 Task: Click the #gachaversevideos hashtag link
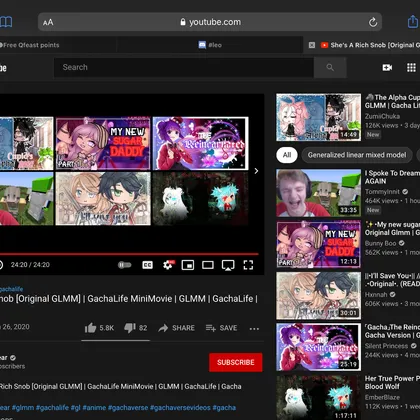180,407
